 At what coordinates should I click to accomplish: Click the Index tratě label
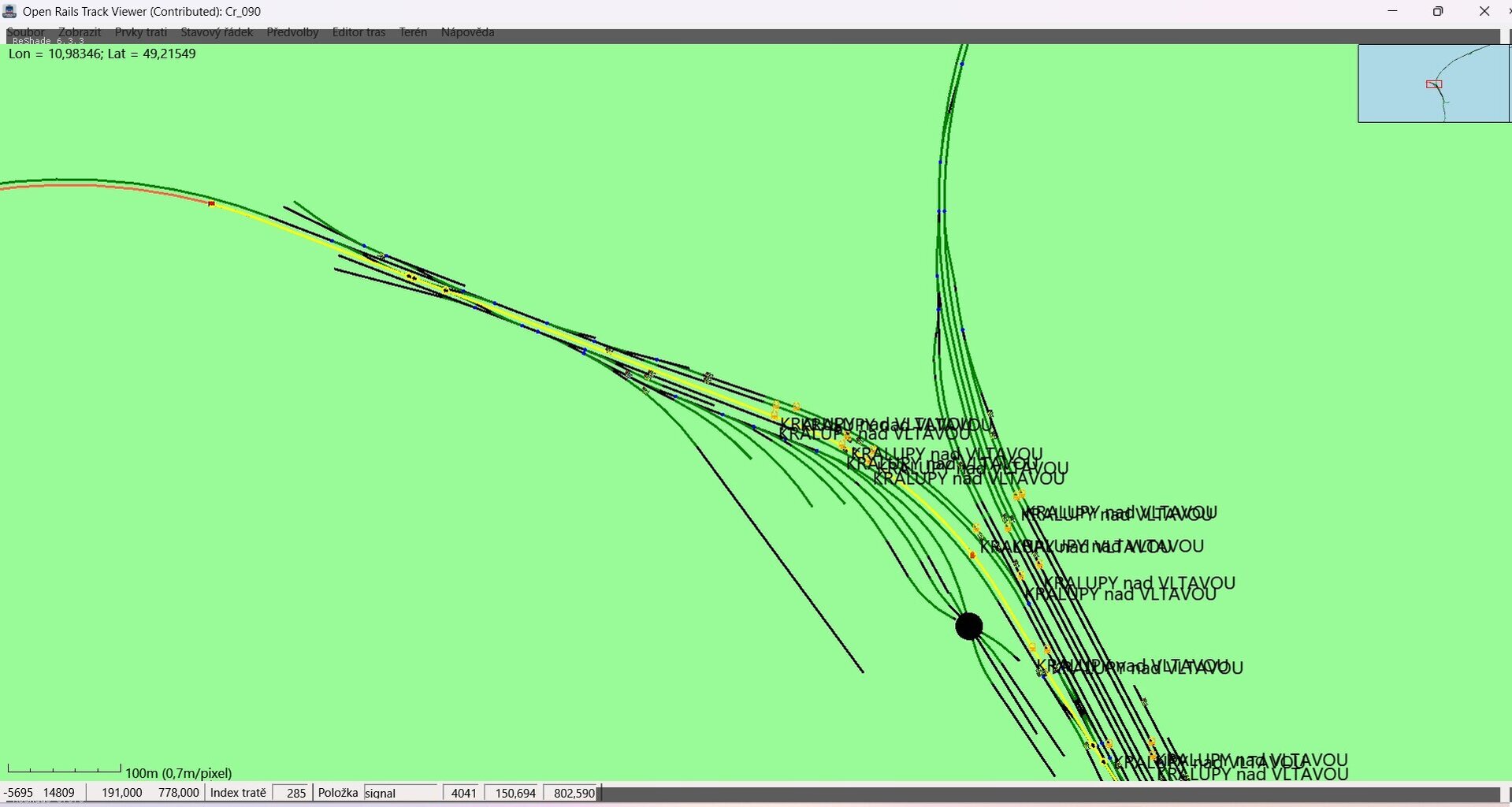coord(238,793)
